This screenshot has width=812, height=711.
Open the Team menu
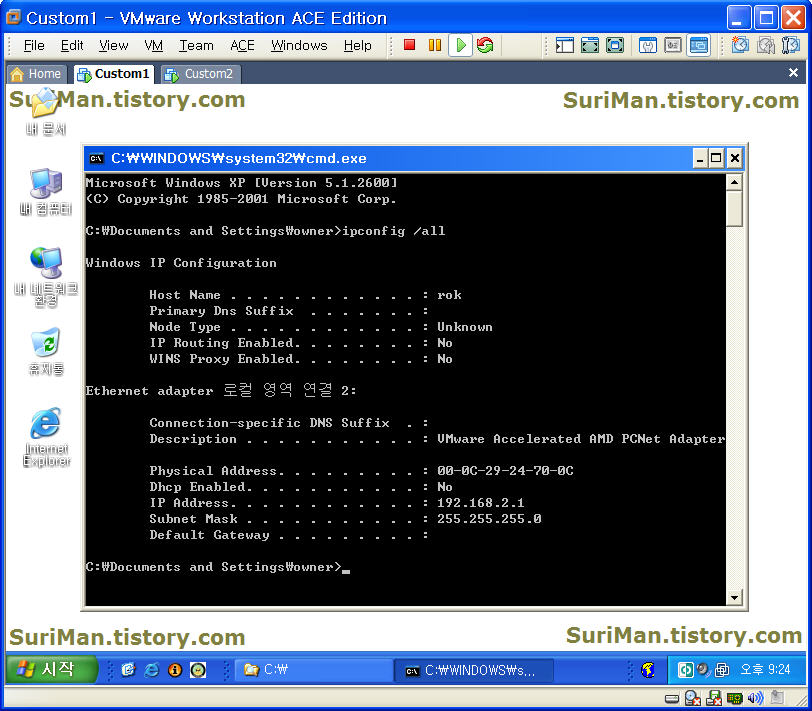click(196, 46)
